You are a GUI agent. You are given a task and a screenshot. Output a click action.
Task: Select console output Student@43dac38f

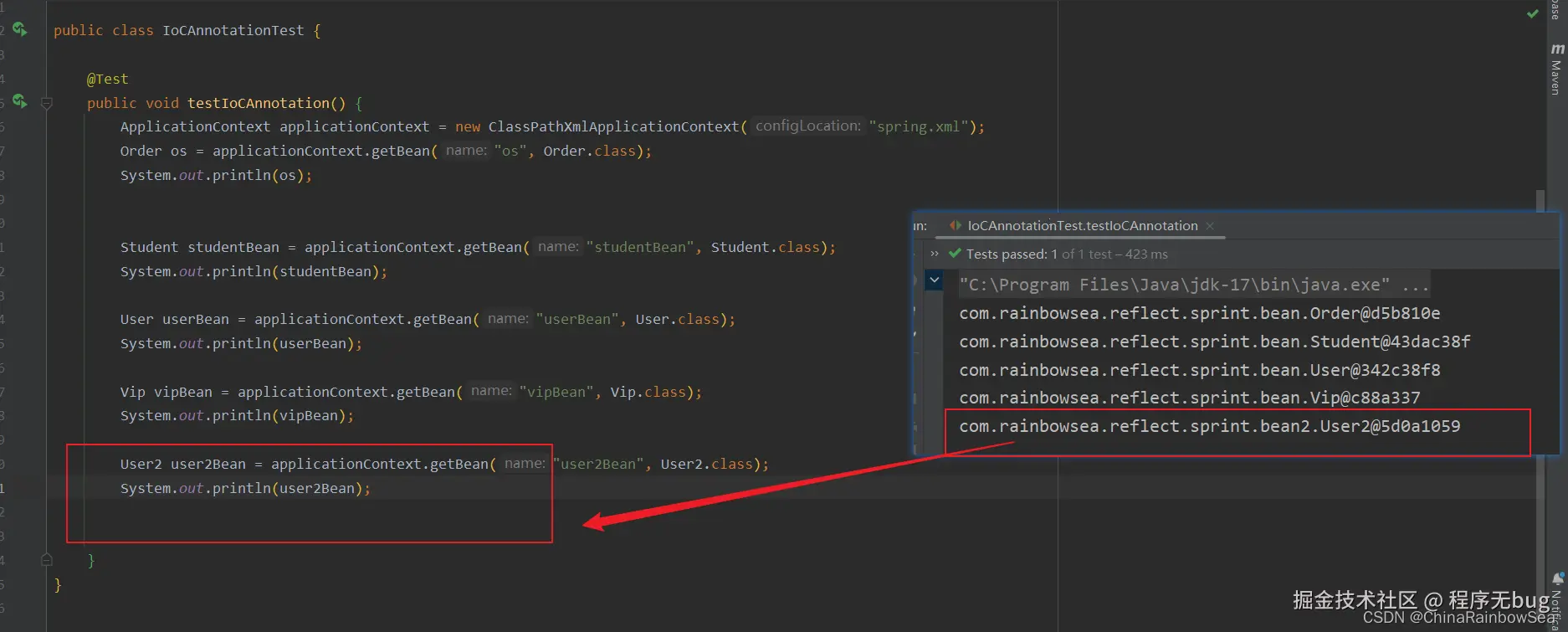click(1215, 342)
